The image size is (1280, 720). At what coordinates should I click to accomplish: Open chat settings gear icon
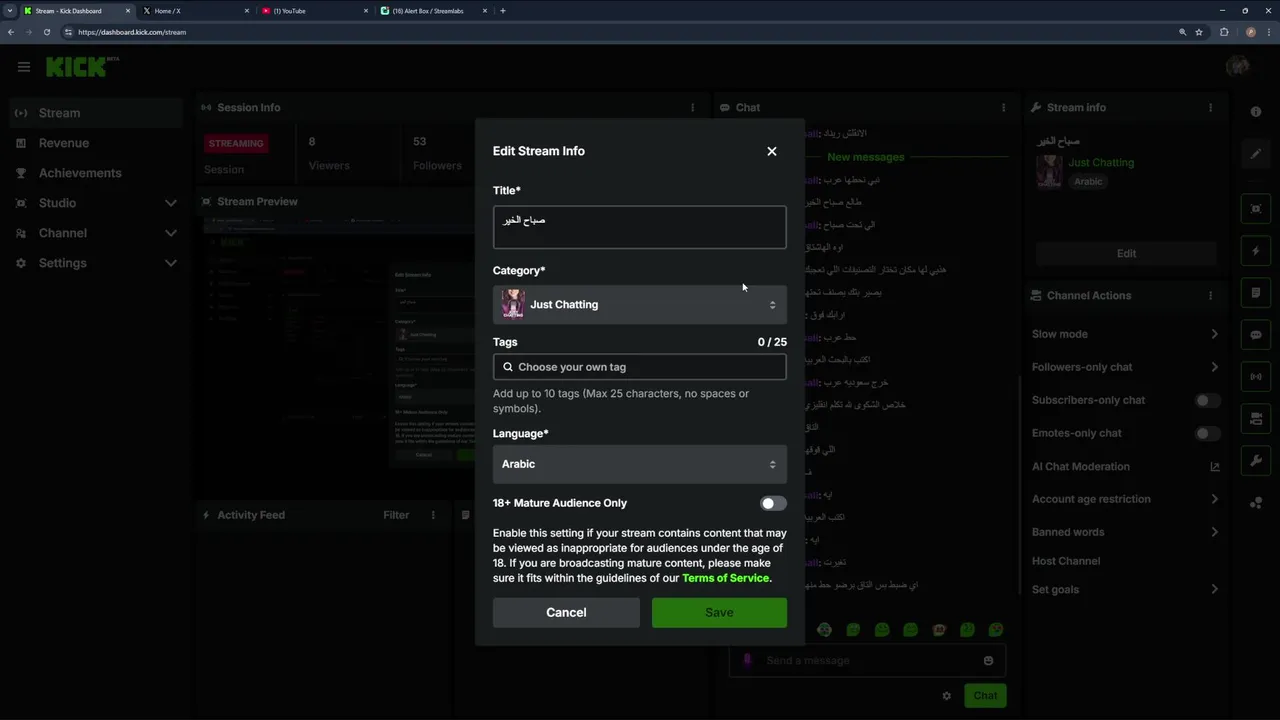tap(946, 696)
